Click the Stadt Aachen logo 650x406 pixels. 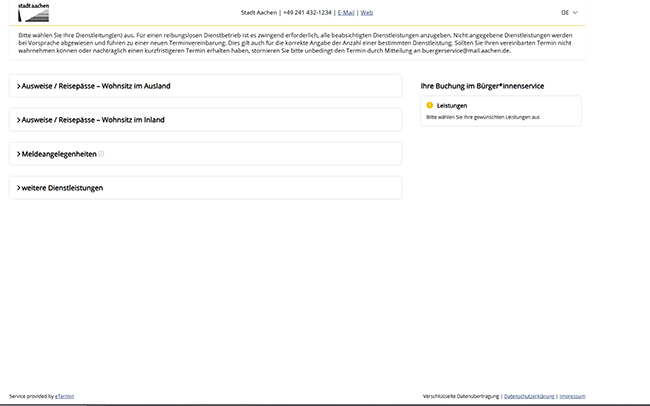32,12
